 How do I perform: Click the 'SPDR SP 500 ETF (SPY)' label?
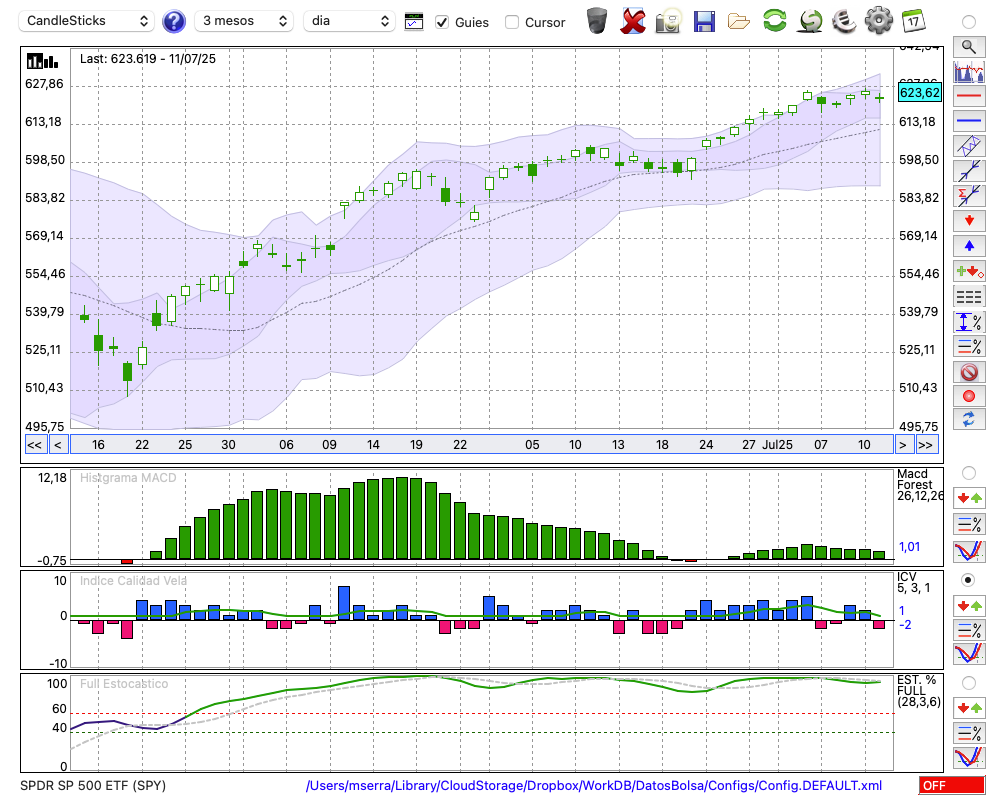coord(93,785)
